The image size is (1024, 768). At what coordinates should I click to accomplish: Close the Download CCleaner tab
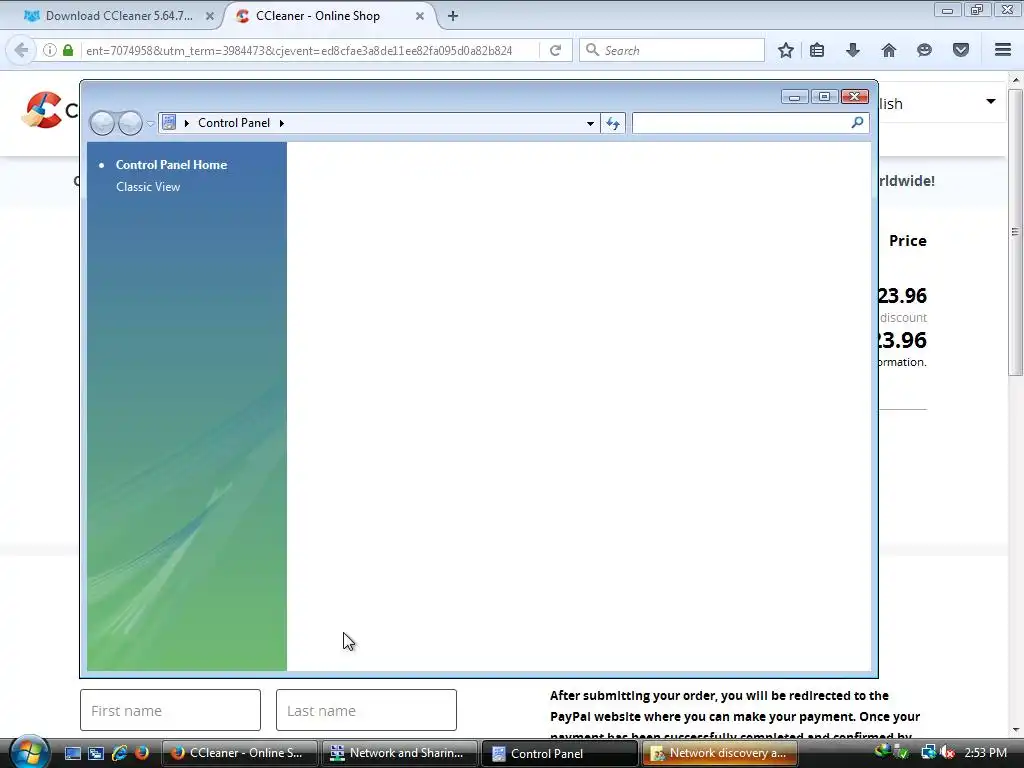[210, 16]
